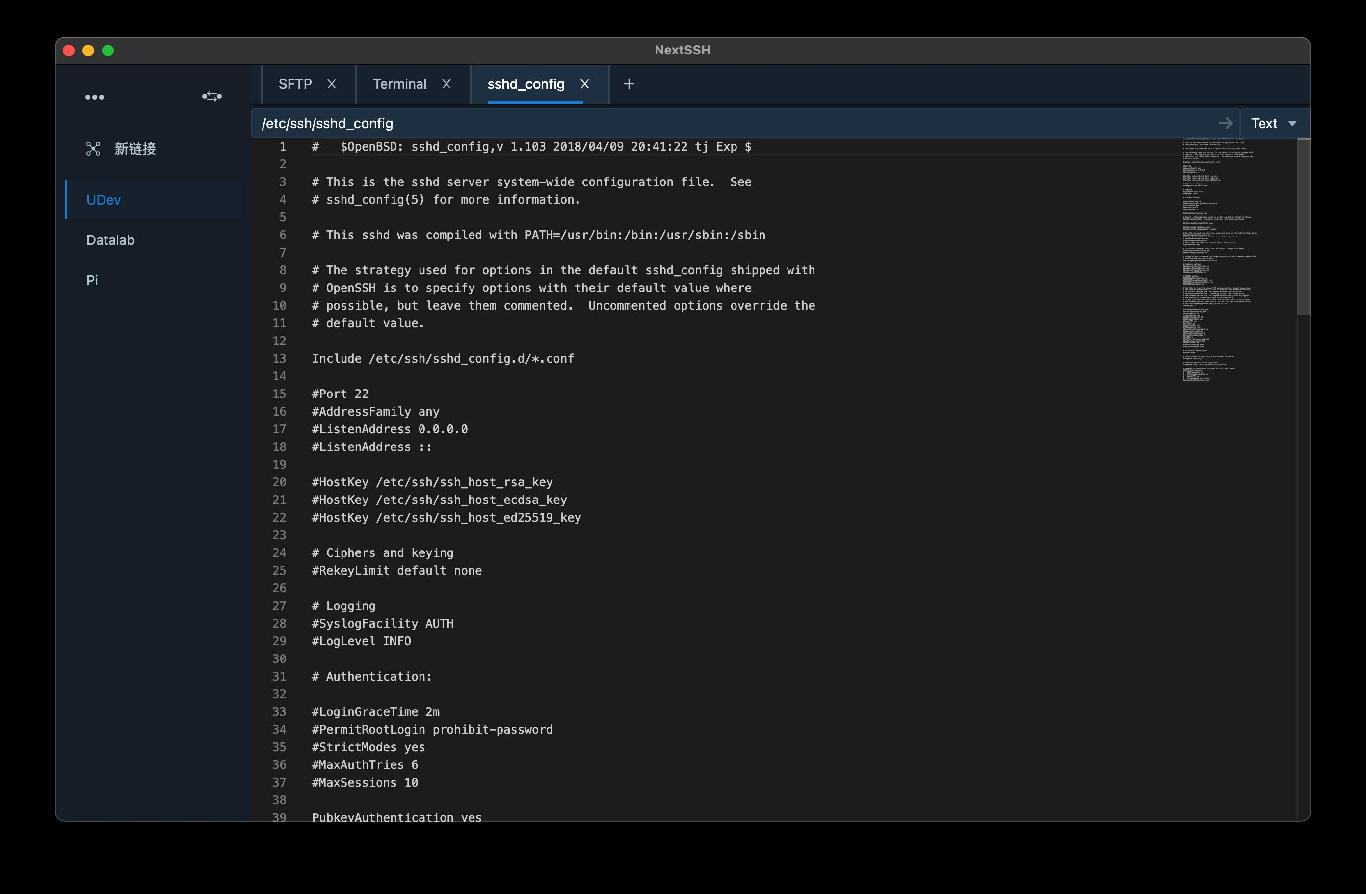The height and width of the screenshot is (894, 1366).
Task: Click the editor scrollbar on the right
Action: (1303, 230)
